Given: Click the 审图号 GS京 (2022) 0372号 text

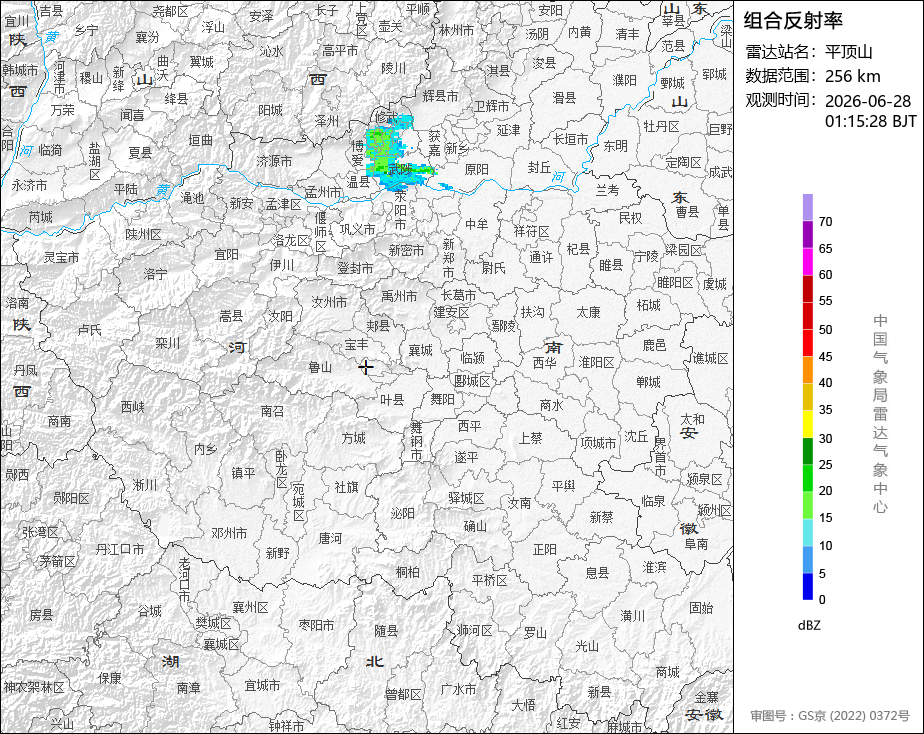Looking at the screenshot, I should coord(830,716).
